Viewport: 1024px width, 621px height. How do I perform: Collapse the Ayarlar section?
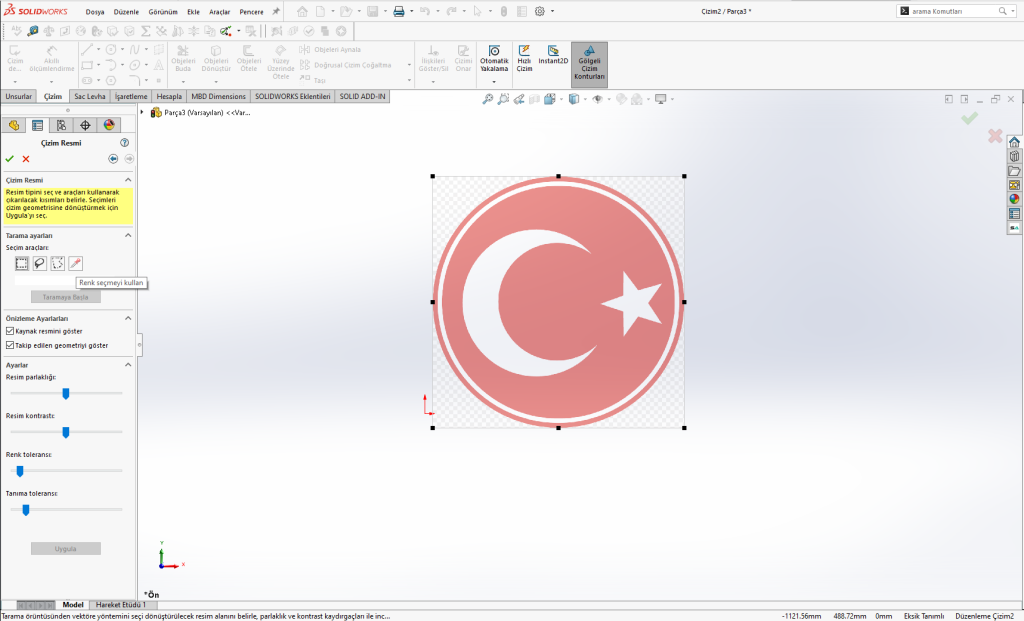coord(128,365)
